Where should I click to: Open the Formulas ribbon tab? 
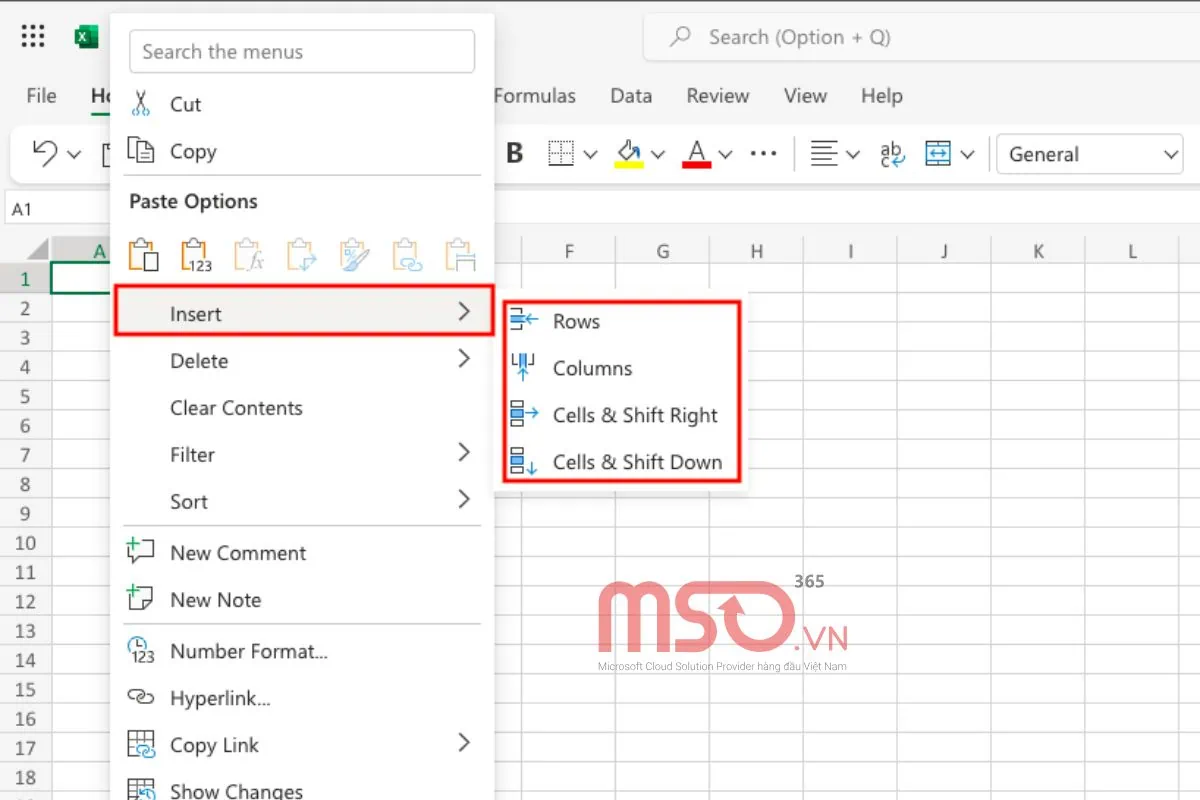(535, 96)
